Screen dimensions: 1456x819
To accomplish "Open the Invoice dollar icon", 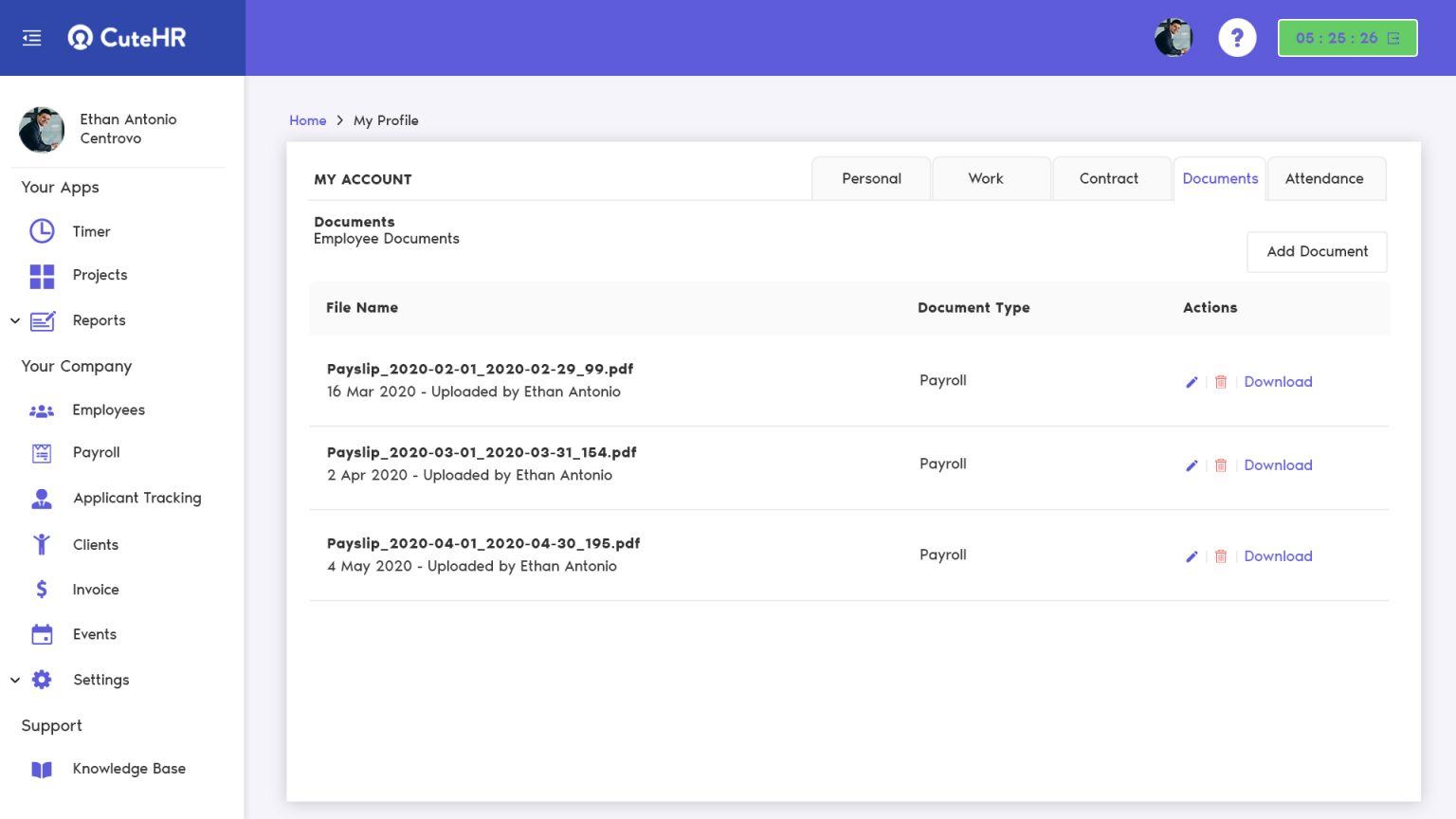I will pos(42,589).
